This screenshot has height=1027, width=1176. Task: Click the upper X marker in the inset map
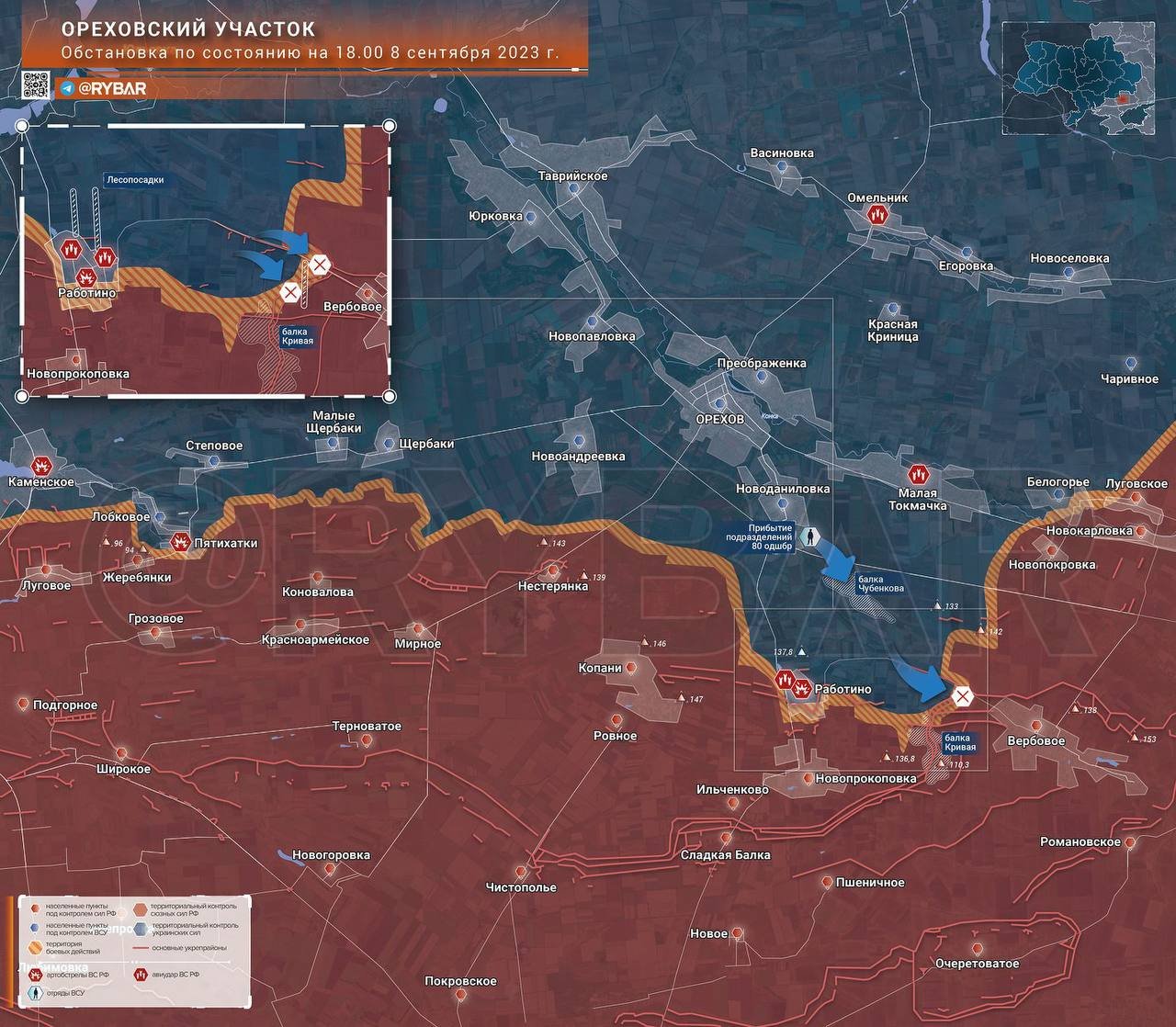click(319, 266)
